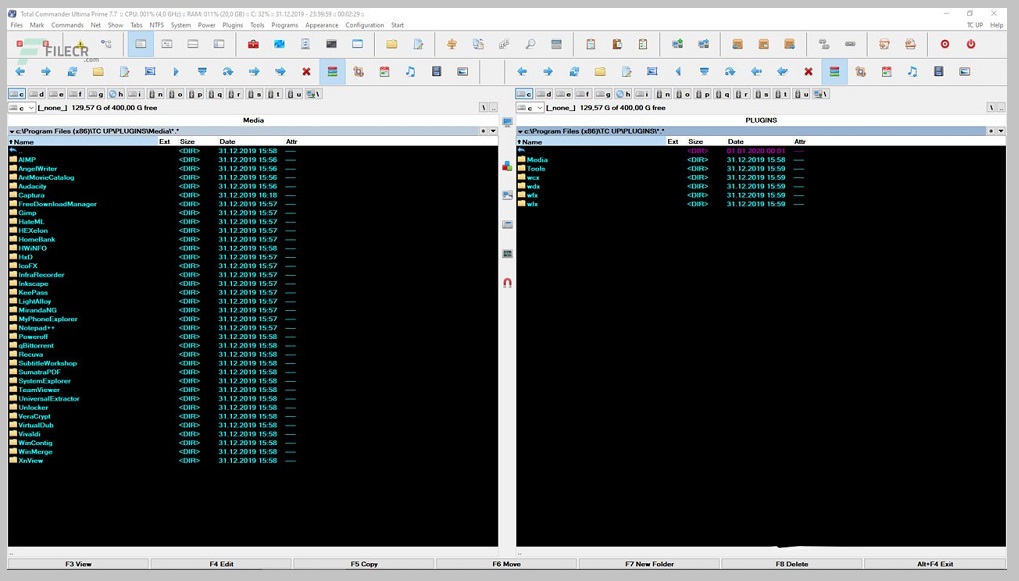Viewport: 1019px width, 581px height.
Task: Open the left panel drive dropdown
Action: click(x=21, y=108)
